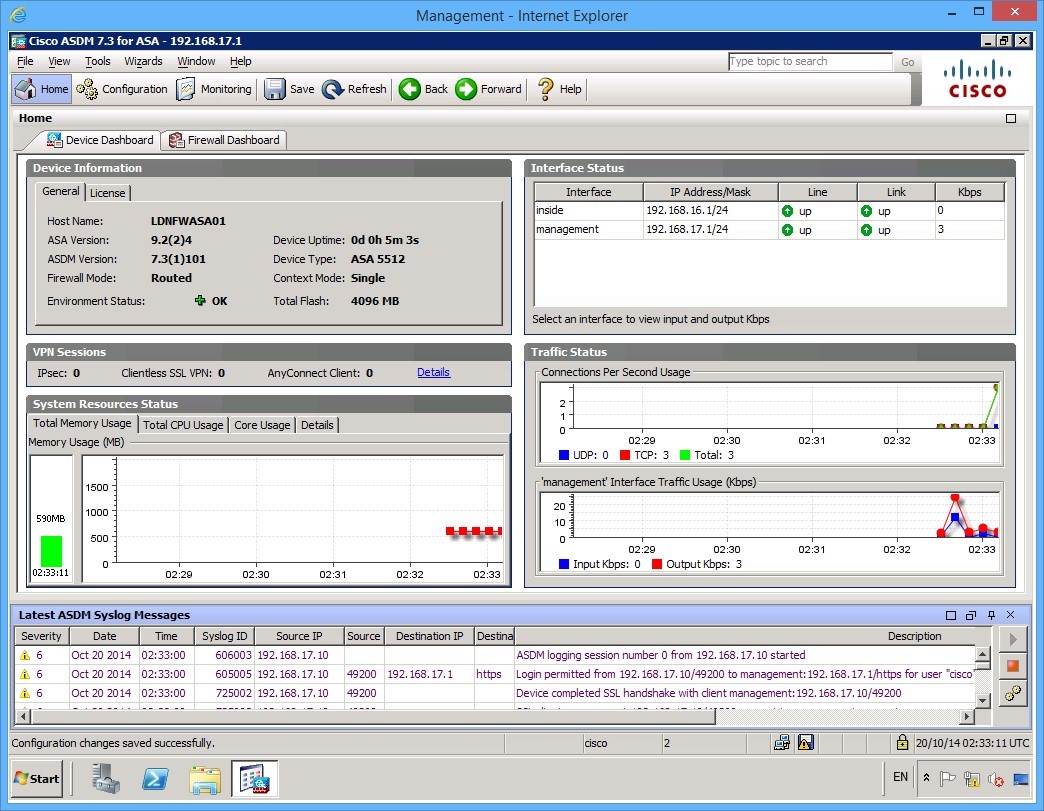The height and width of the screenshot is (811, 1044).
Task: Click Go to search help topics
Action: click(907, 61)
